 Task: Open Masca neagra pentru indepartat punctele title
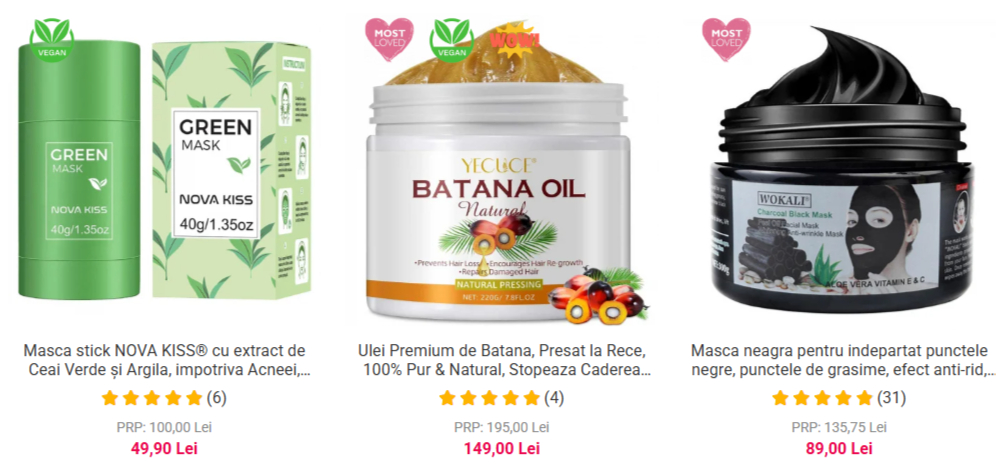click(842, 360)
